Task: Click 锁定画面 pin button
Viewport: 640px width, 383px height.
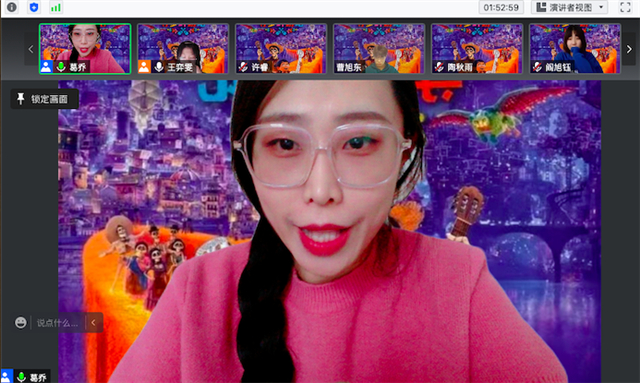Action: click(x=44, y=99)
